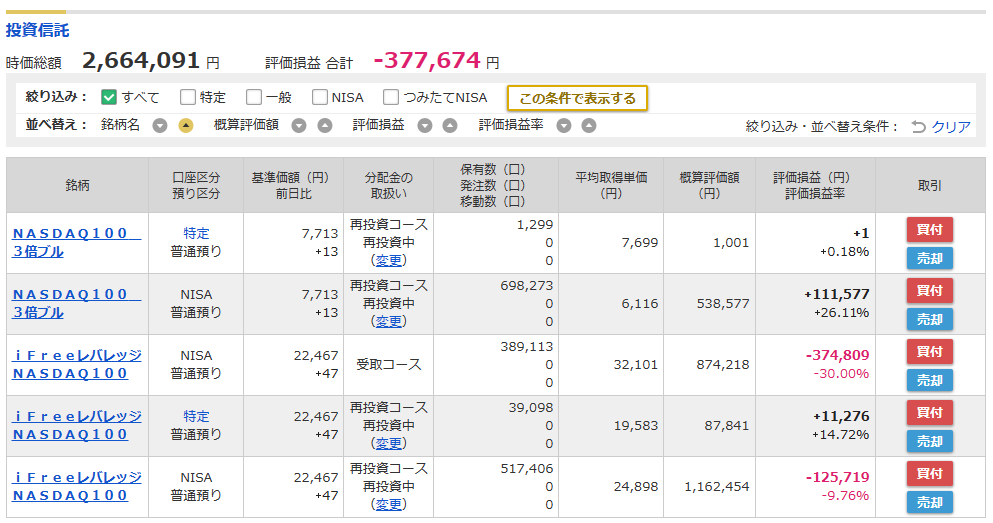Sort 銘柄名 in descending order
This screenshot has height=523, width=993.
pos(160,125)
